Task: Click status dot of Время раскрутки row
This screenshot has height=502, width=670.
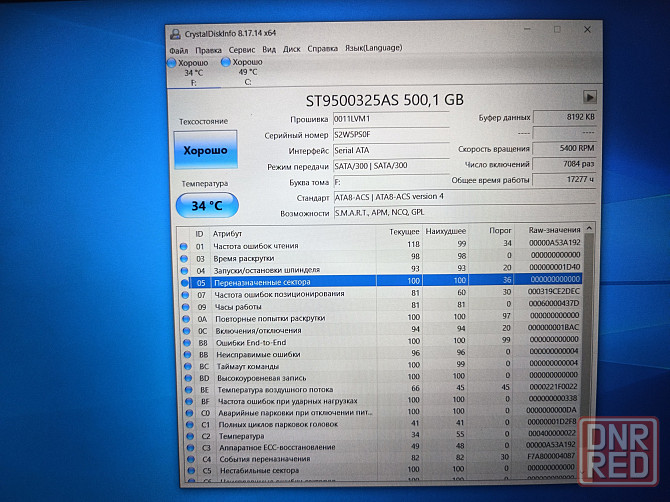Action: pos(184,258)
